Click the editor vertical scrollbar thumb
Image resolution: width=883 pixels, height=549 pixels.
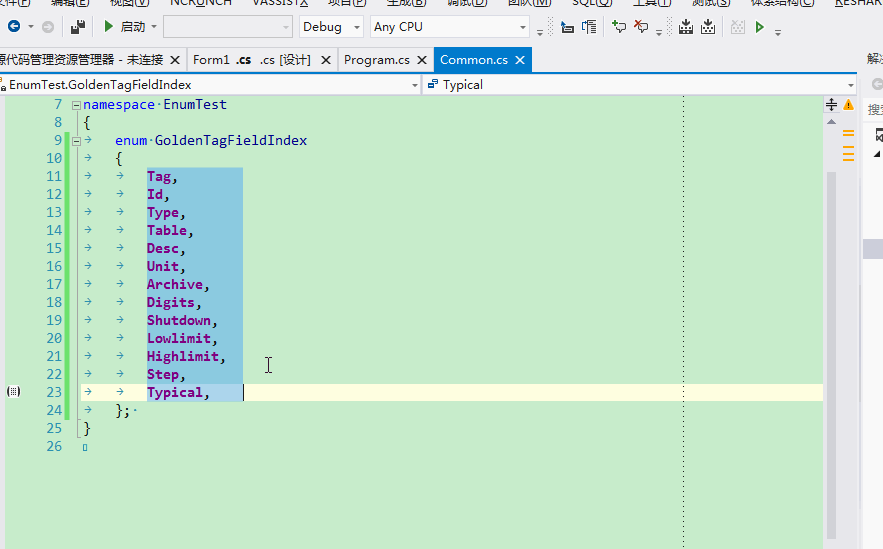pos(831,355)
